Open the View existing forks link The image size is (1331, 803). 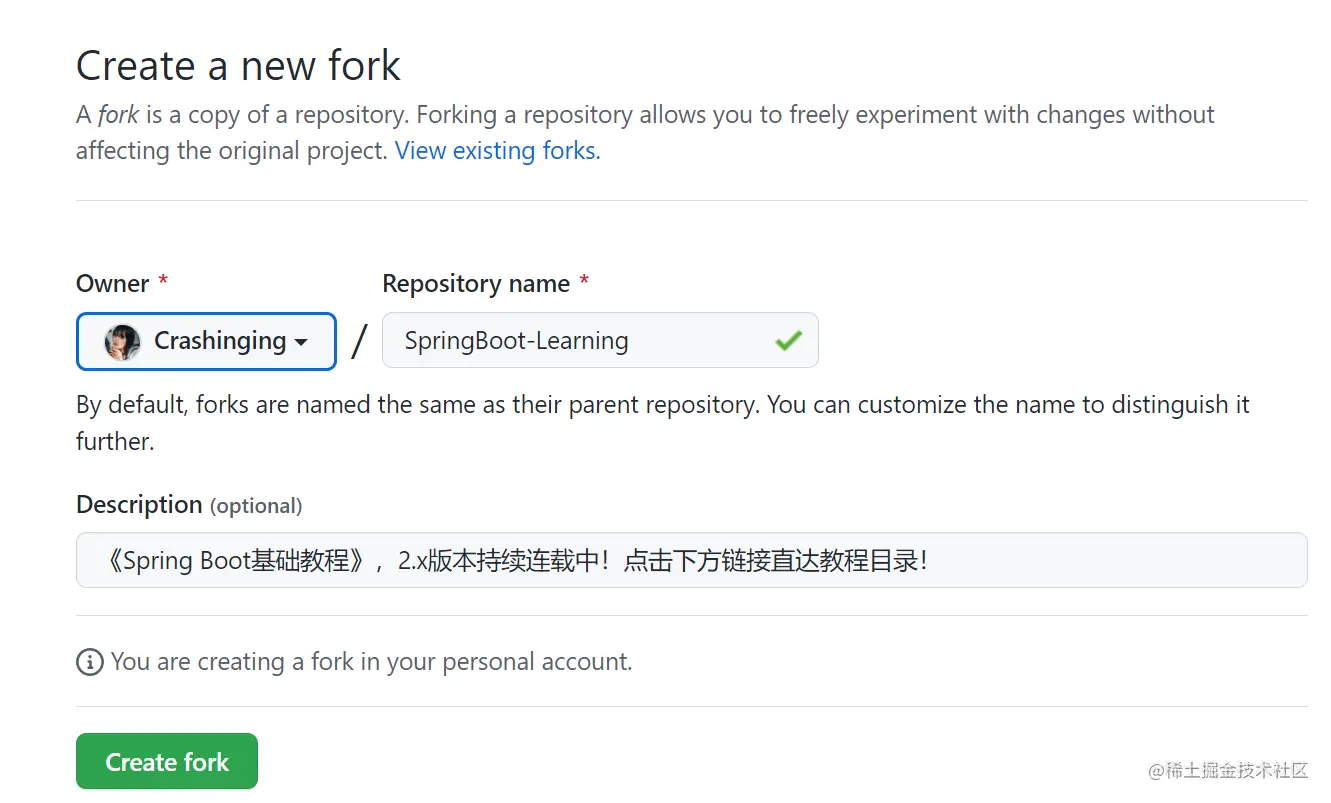(x=497, y=151)
